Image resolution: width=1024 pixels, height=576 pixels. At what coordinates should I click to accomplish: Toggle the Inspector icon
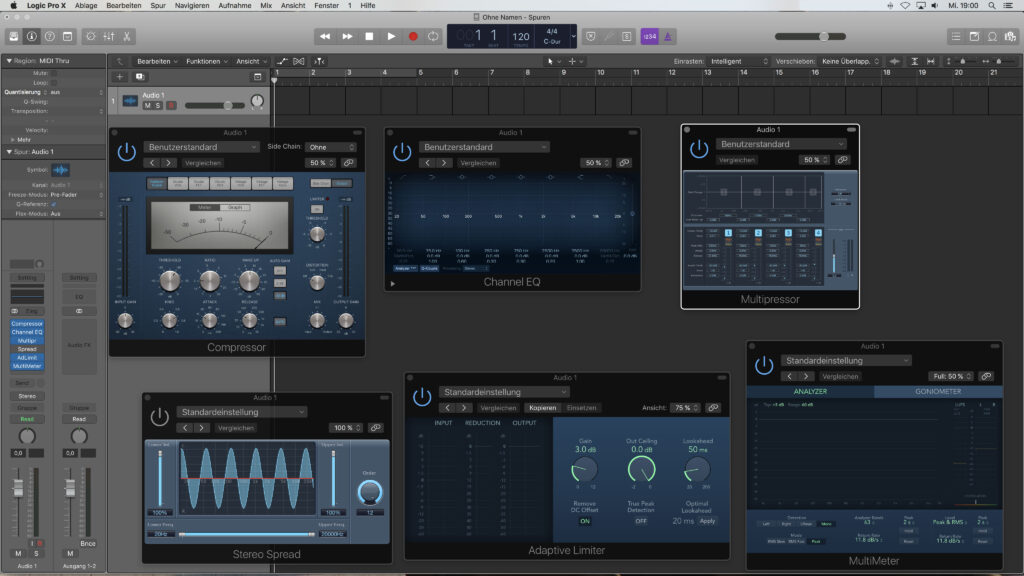[31, 37]
